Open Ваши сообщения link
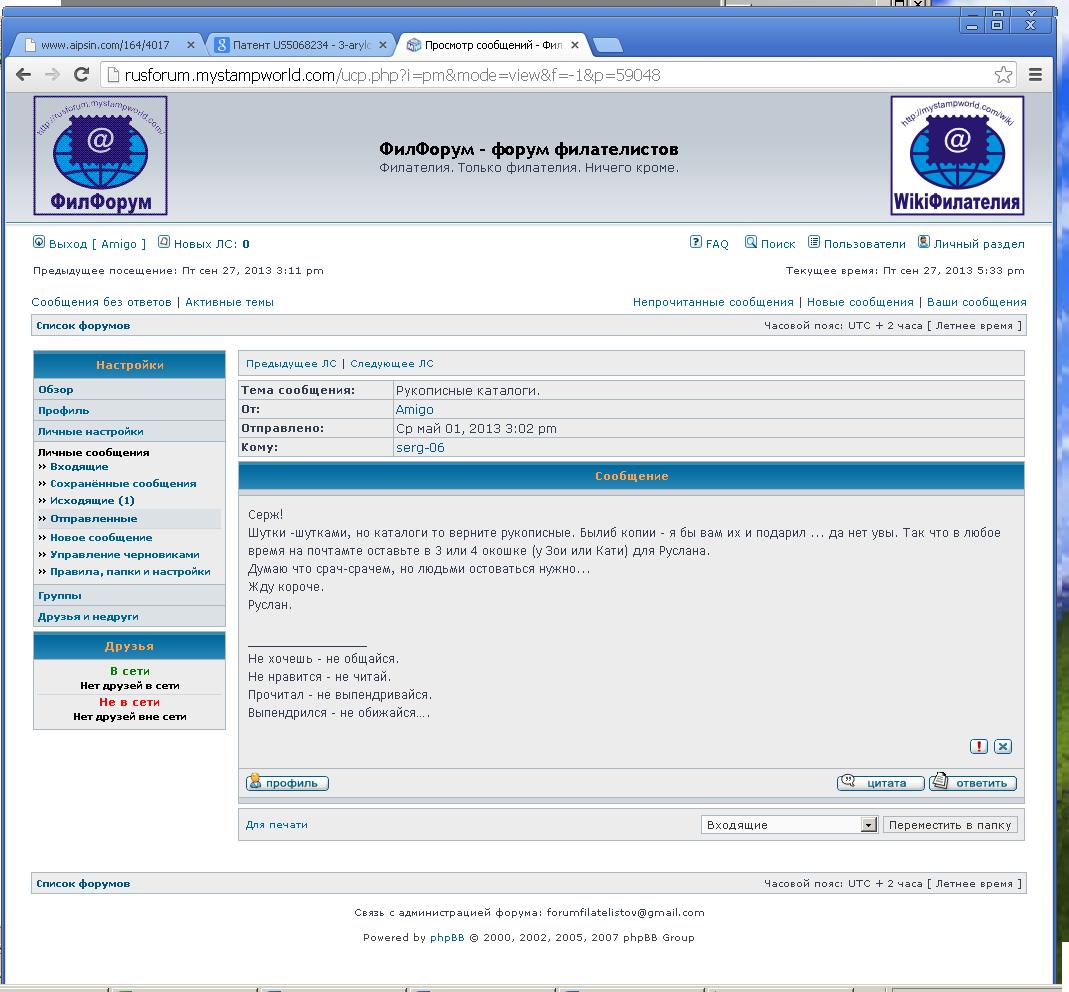Image resolution: width=1069 pixels, height=992 pixels. 976,302
